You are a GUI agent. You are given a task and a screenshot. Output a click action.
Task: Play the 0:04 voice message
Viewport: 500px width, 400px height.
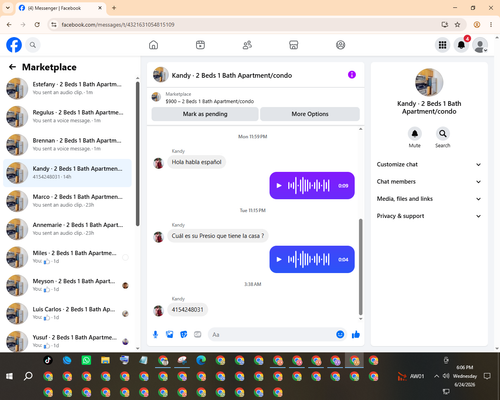(279, 259)
